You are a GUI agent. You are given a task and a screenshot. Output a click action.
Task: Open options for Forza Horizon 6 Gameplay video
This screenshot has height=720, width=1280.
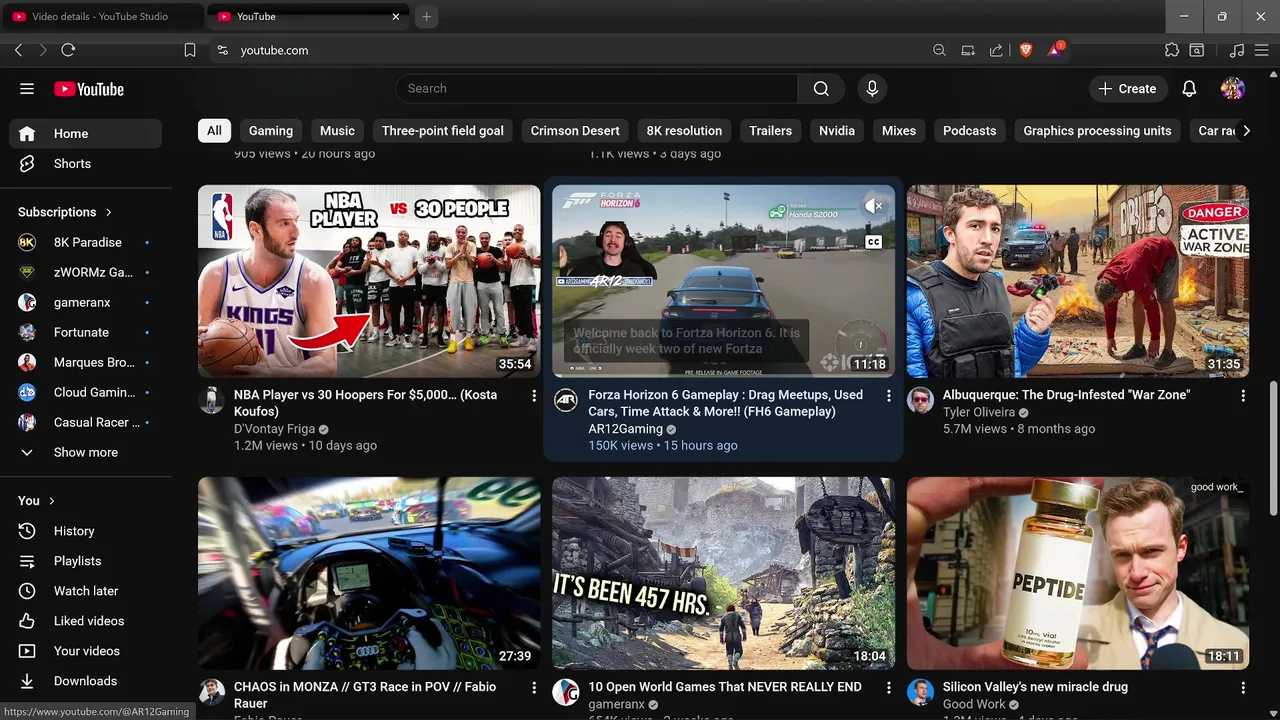click(888, 396)
